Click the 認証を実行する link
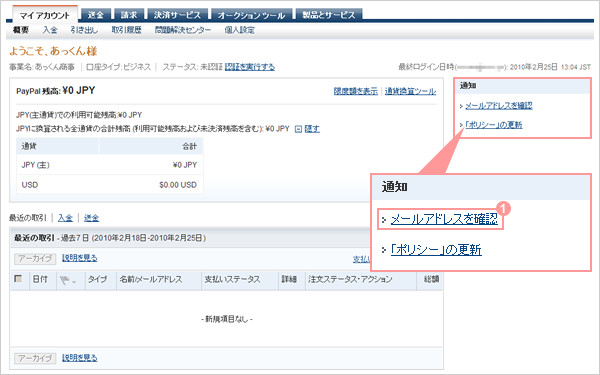The width and height of the screenshot is (600, 375). 249,67
